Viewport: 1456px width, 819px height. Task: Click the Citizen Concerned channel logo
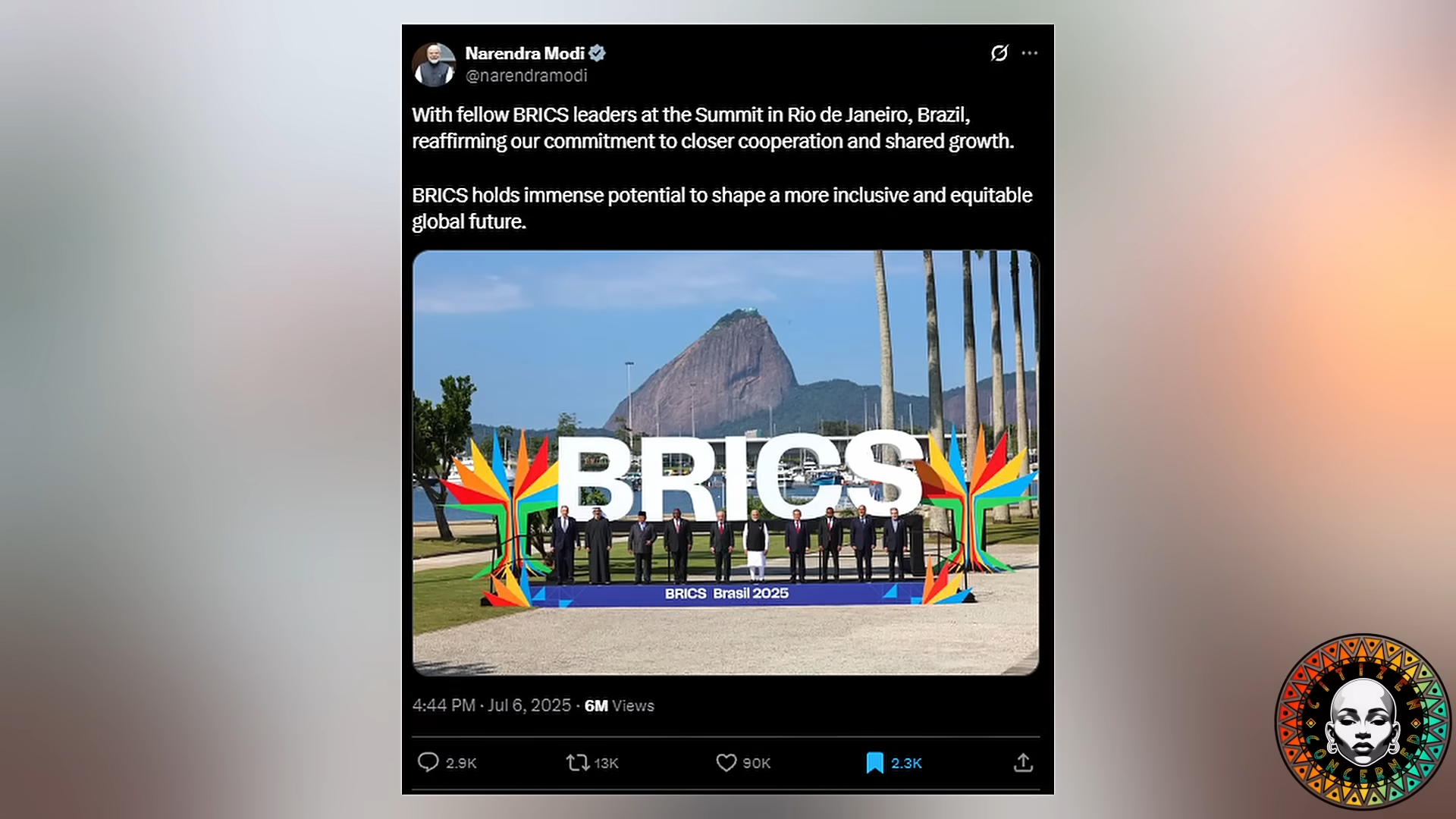click(x=1363, y=722)
